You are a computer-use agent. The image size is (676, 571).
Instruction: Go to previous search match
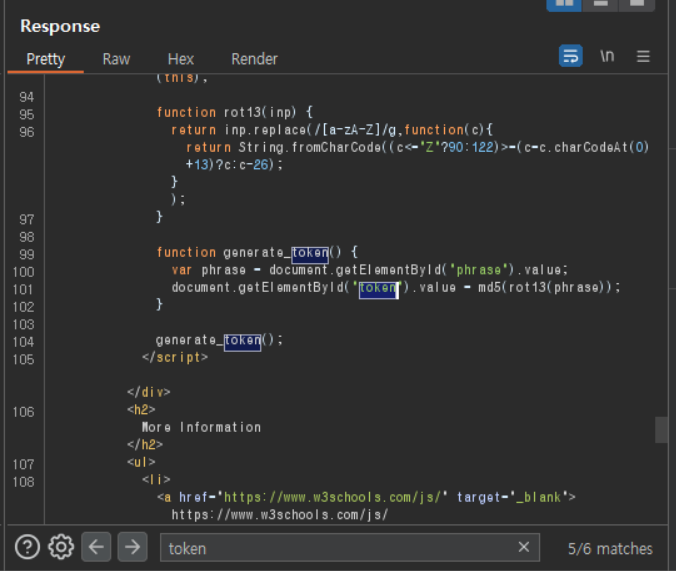(x=96, y=547)
